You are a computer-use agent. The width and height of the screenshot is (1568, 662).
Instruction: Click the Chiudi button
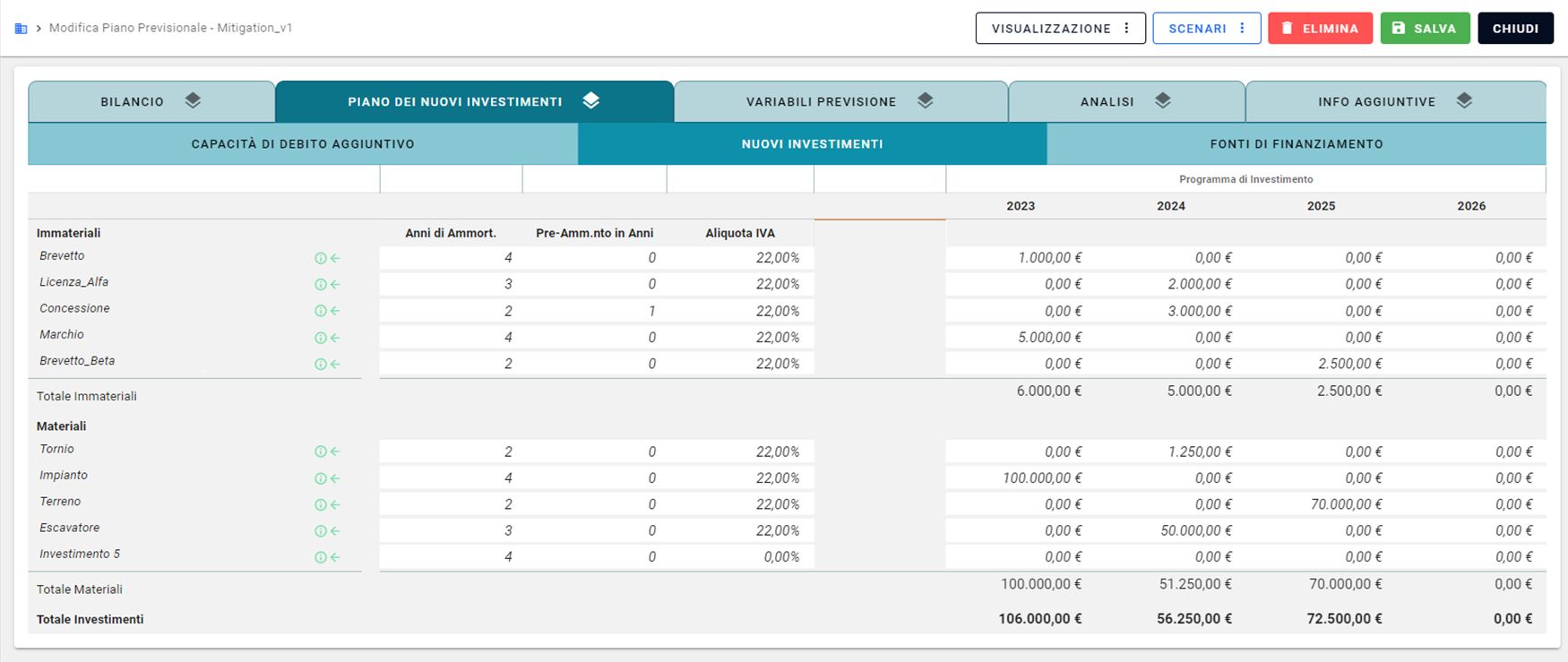click(1515, 28)
